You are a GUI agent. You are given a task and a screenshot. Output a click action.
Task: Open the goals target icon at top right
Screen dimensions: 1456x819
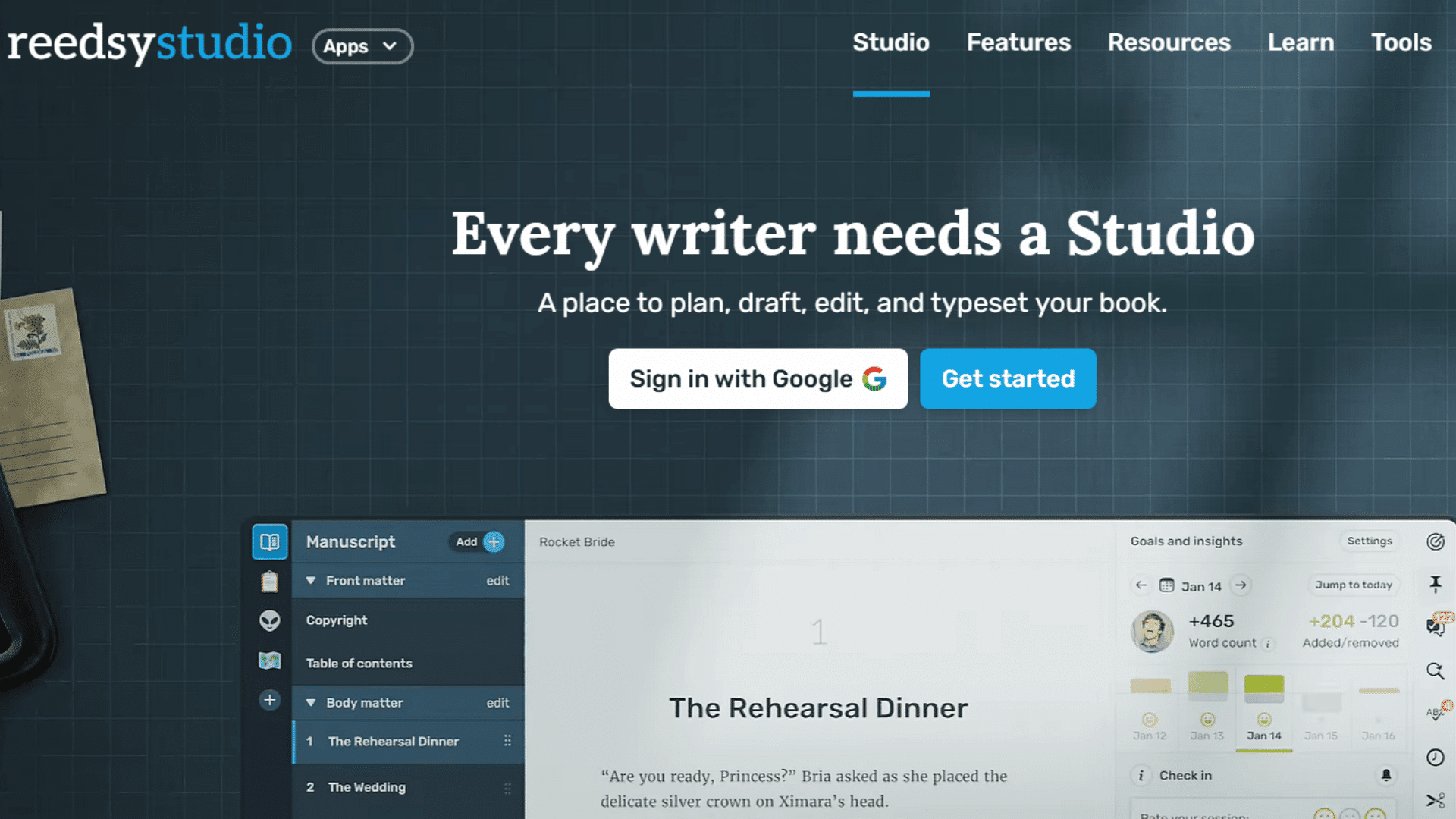(1436, 541)
